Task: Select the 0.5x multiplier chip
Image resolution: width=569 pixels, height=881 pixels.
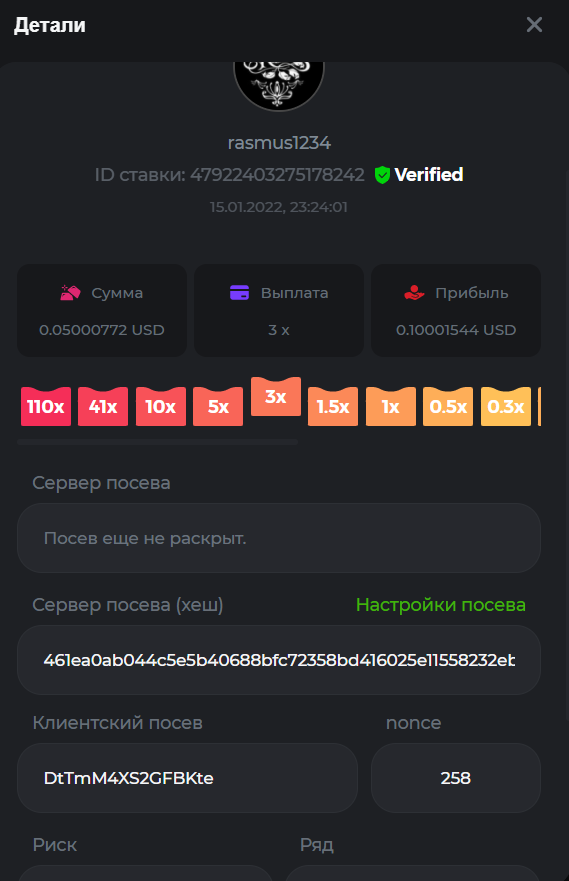Action: click(448, 406)
